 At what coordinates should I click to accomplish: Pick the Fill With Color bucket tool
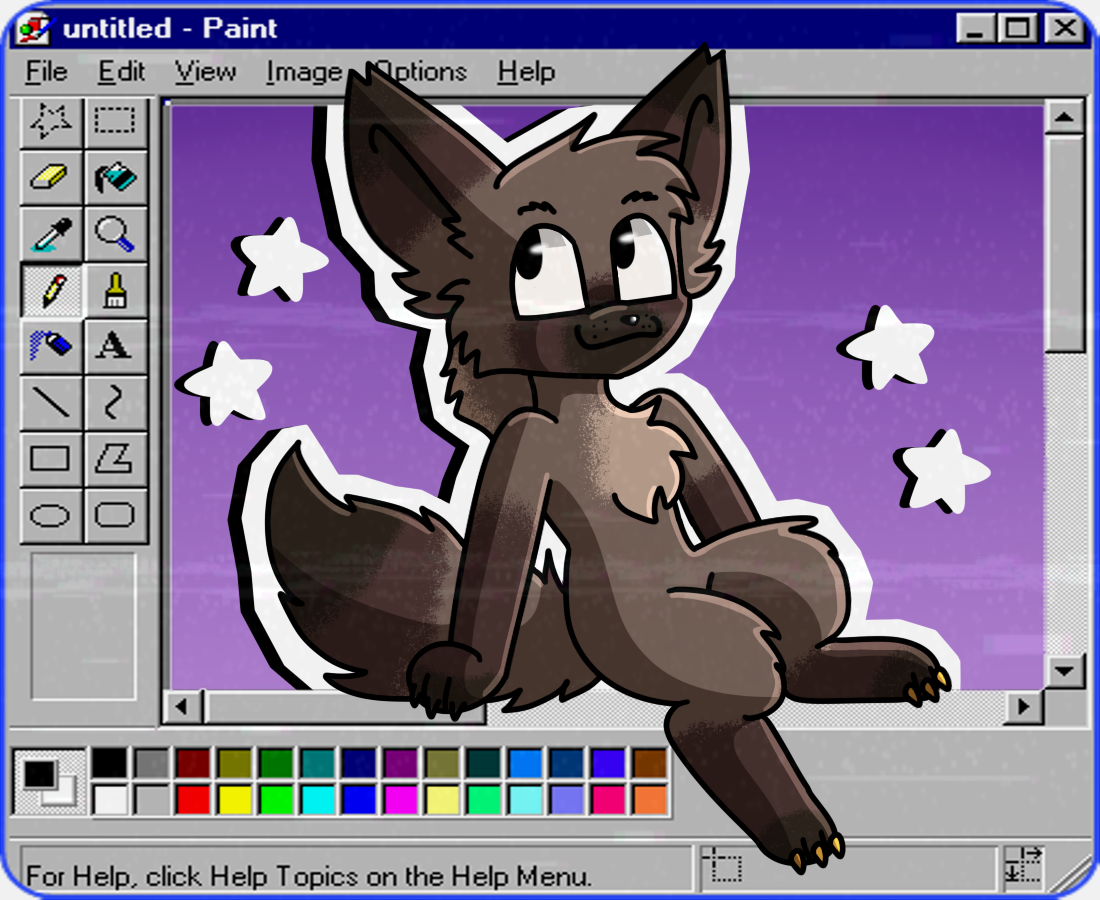pyautogui.click(x=115, y=178)
